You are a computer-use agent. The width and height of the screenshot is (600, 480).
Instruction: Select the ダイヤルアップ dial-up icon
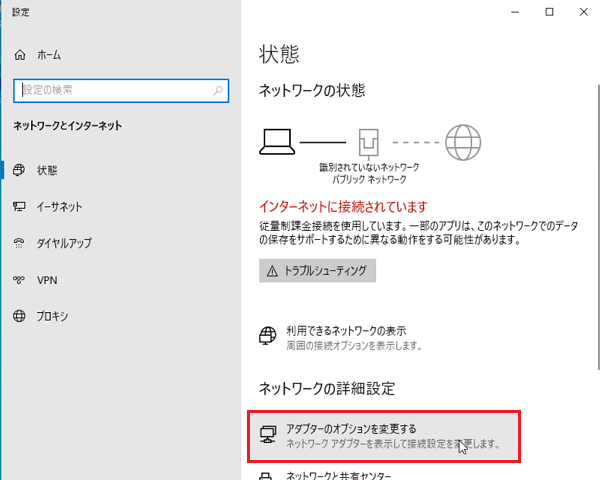20,243
